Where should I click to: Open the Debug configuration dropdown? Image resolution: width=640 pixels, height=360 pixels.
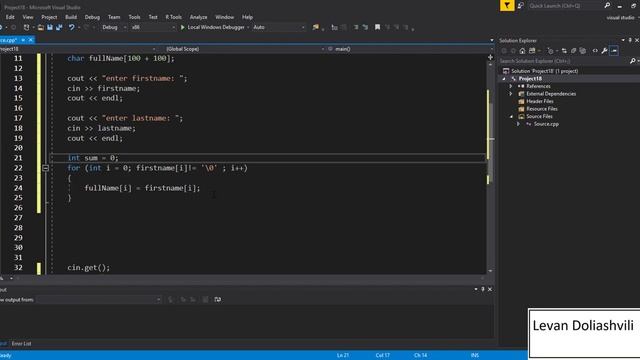pyautogui.click(x=113, y=27)
